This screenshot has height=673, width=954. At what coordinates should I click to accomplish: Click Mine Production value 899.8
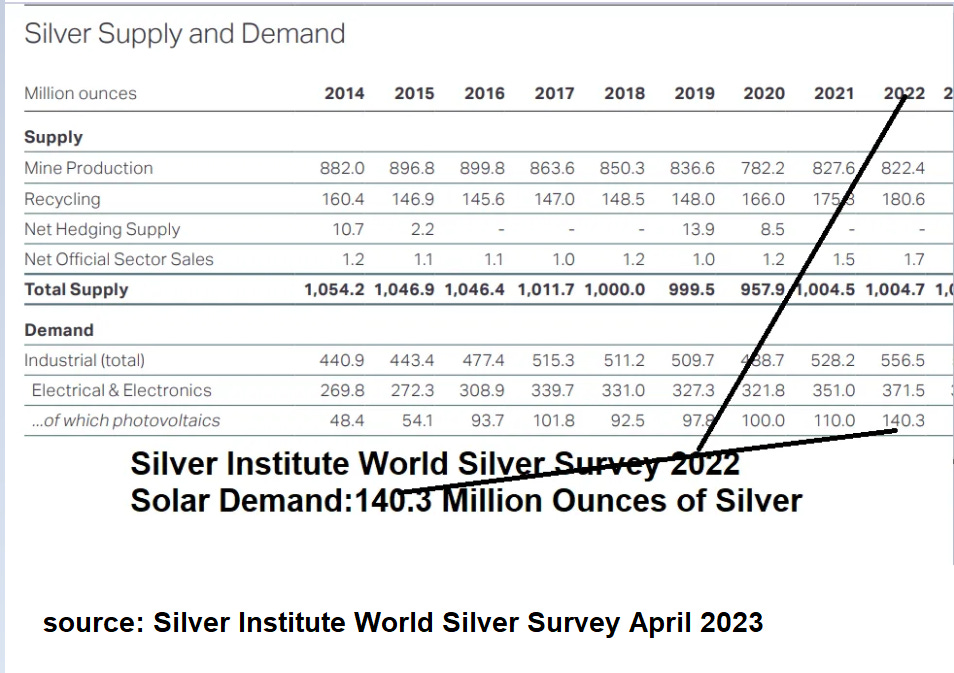[482, 169]
